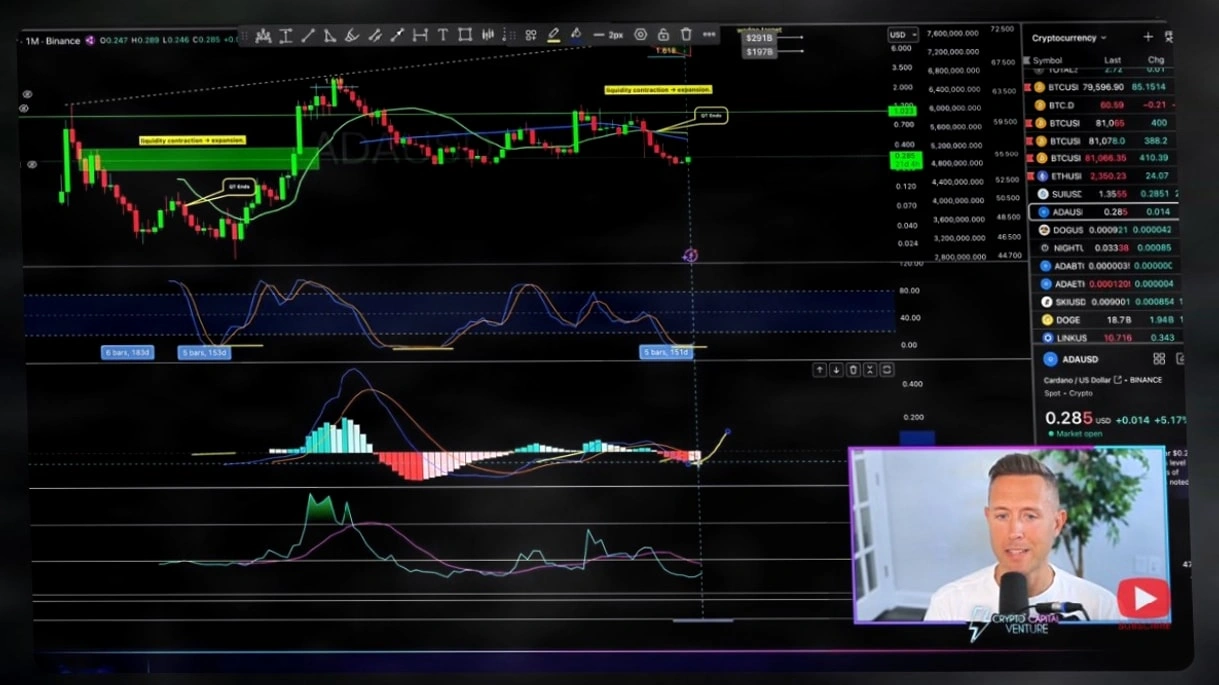1219x685 pixels.
Task: Open the fill color bucket swatch
Action: point(576,35)
